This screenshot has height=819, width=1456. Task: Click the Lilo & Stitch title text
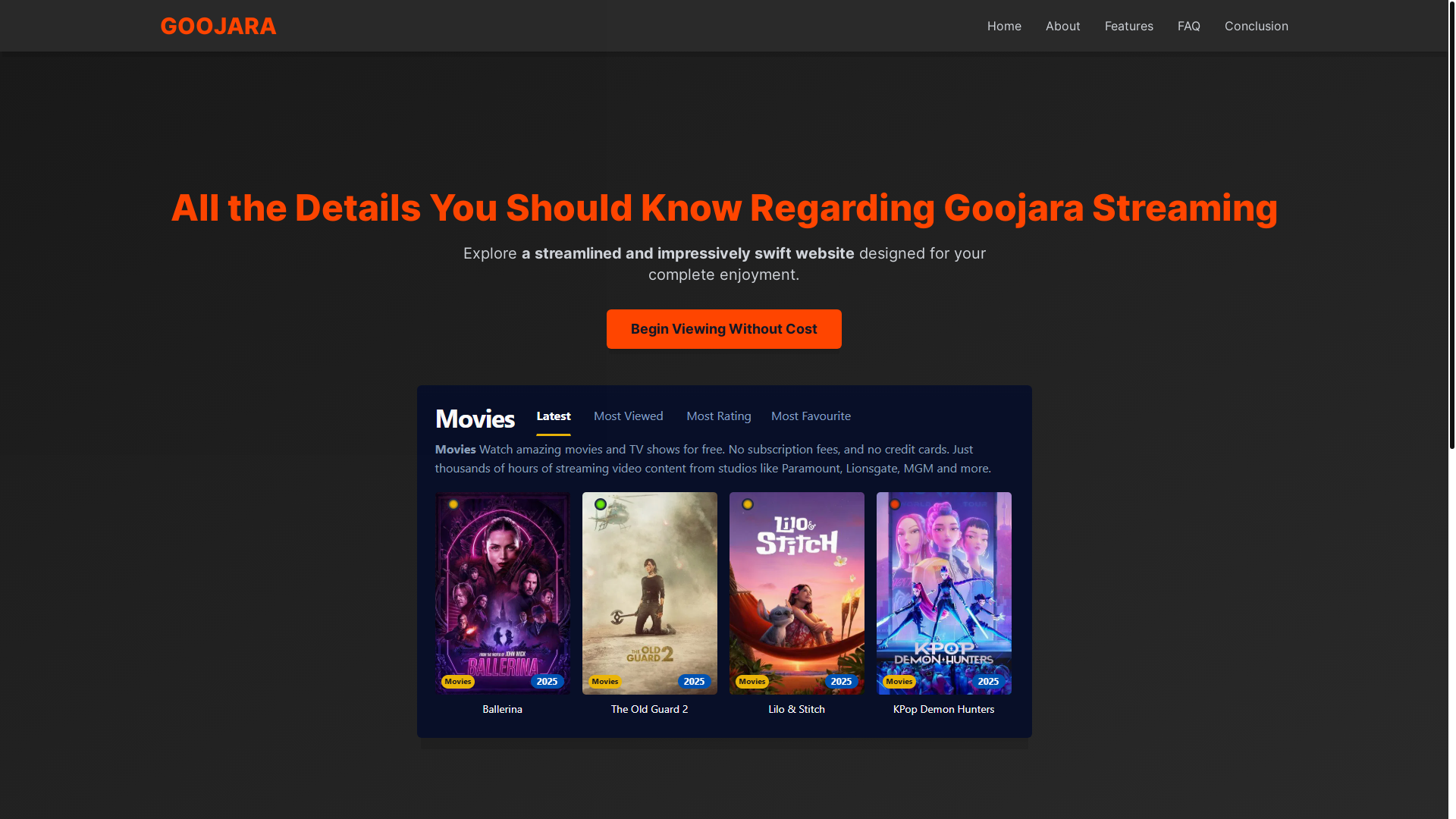click(x=796, y=709)
